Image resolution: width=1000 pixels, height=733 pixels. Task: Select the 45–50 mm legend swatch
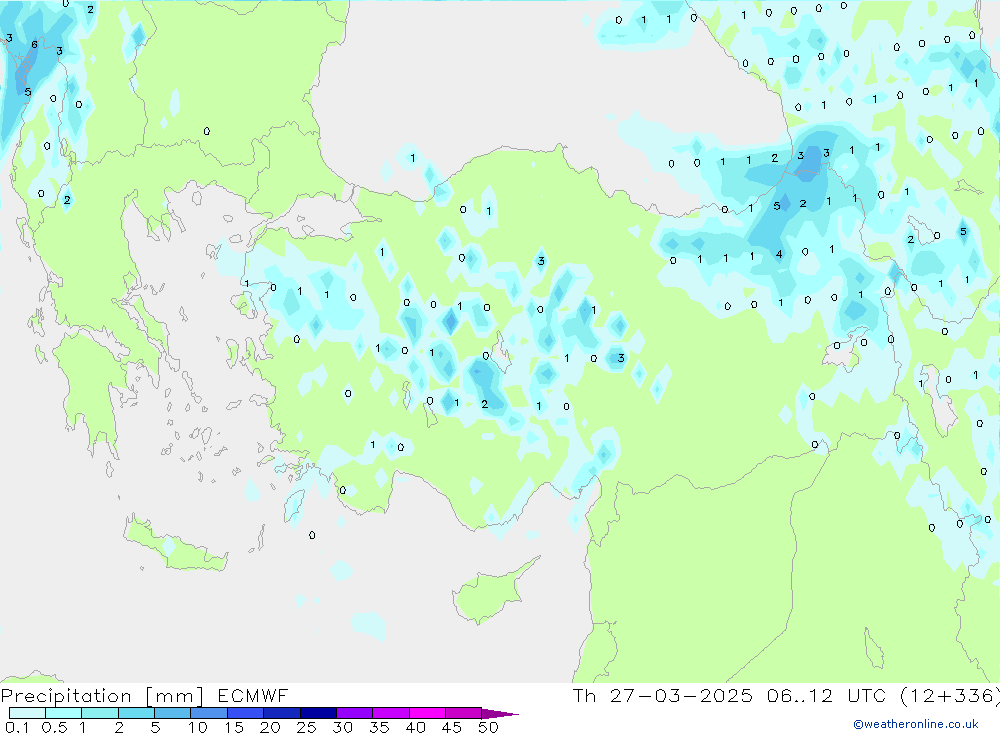click(464, 713)
